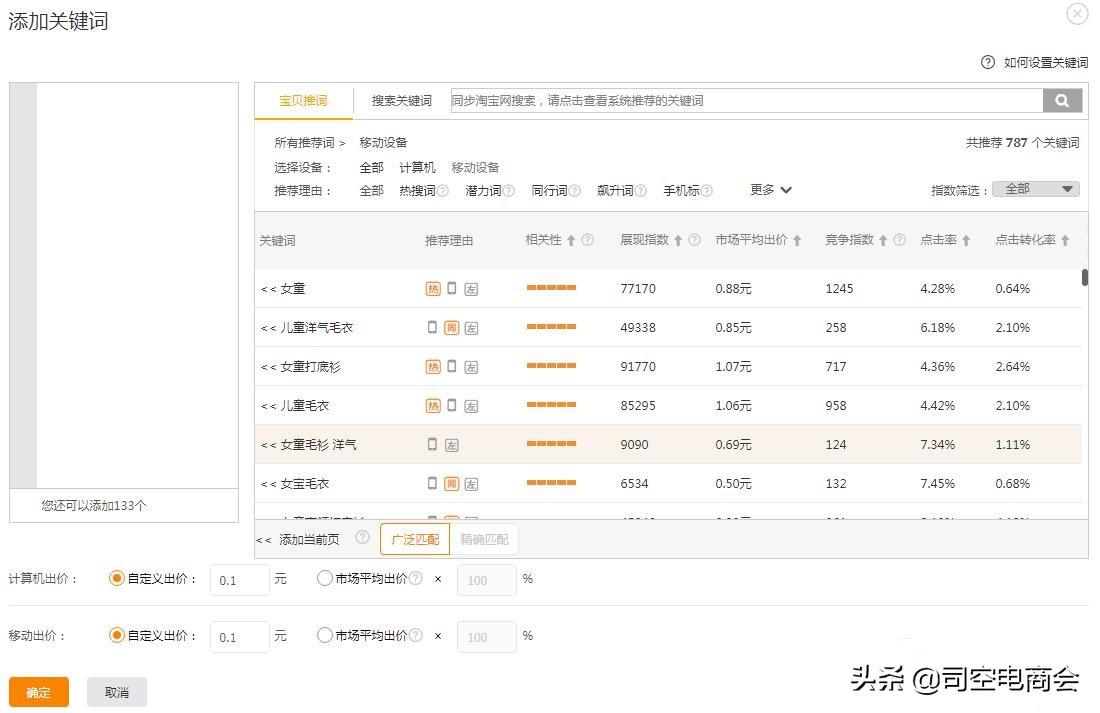This screenshot has height=713, width=1100.
Task: Select 自定义出价 radio for 计算机出价
Action: tap(116, 578)
